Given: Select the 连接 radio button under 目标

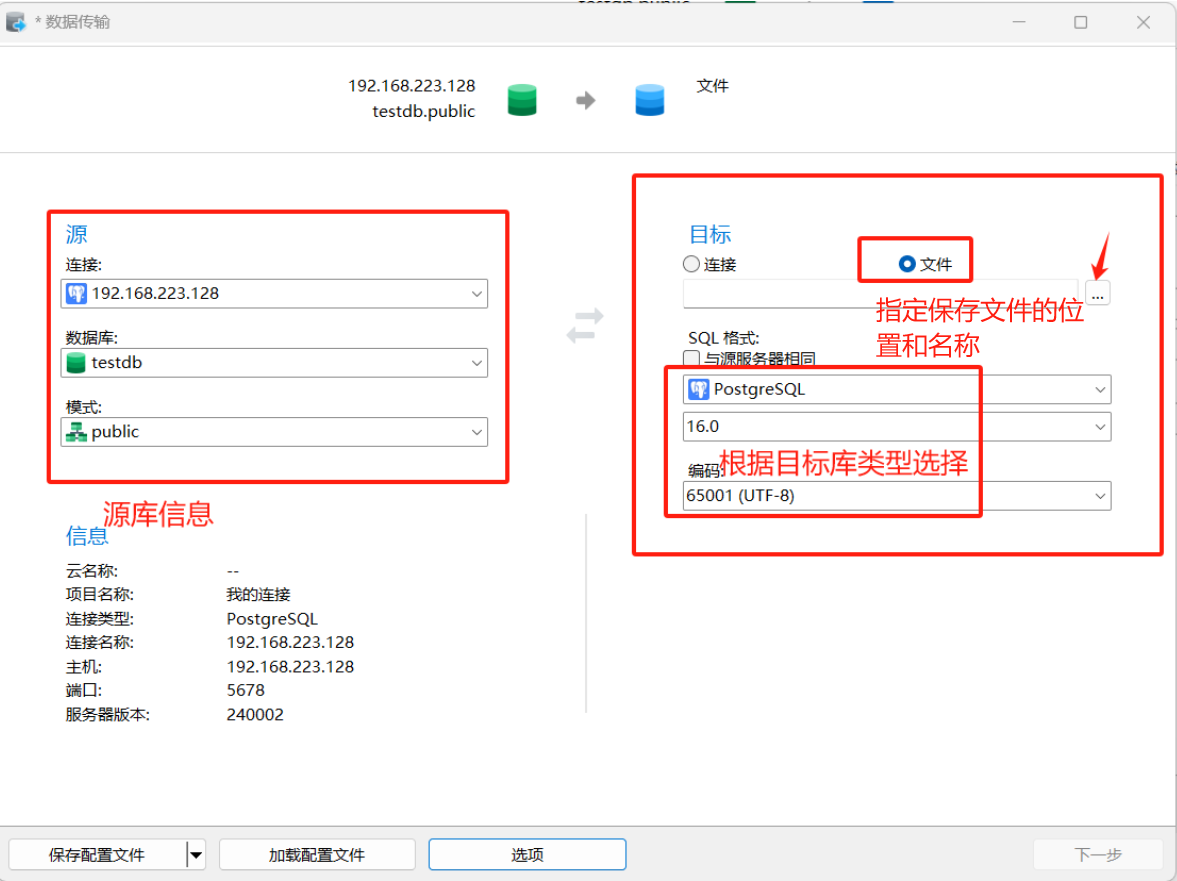Looking at the screenshot, I should pyautogui.click(x=691, y=264).
